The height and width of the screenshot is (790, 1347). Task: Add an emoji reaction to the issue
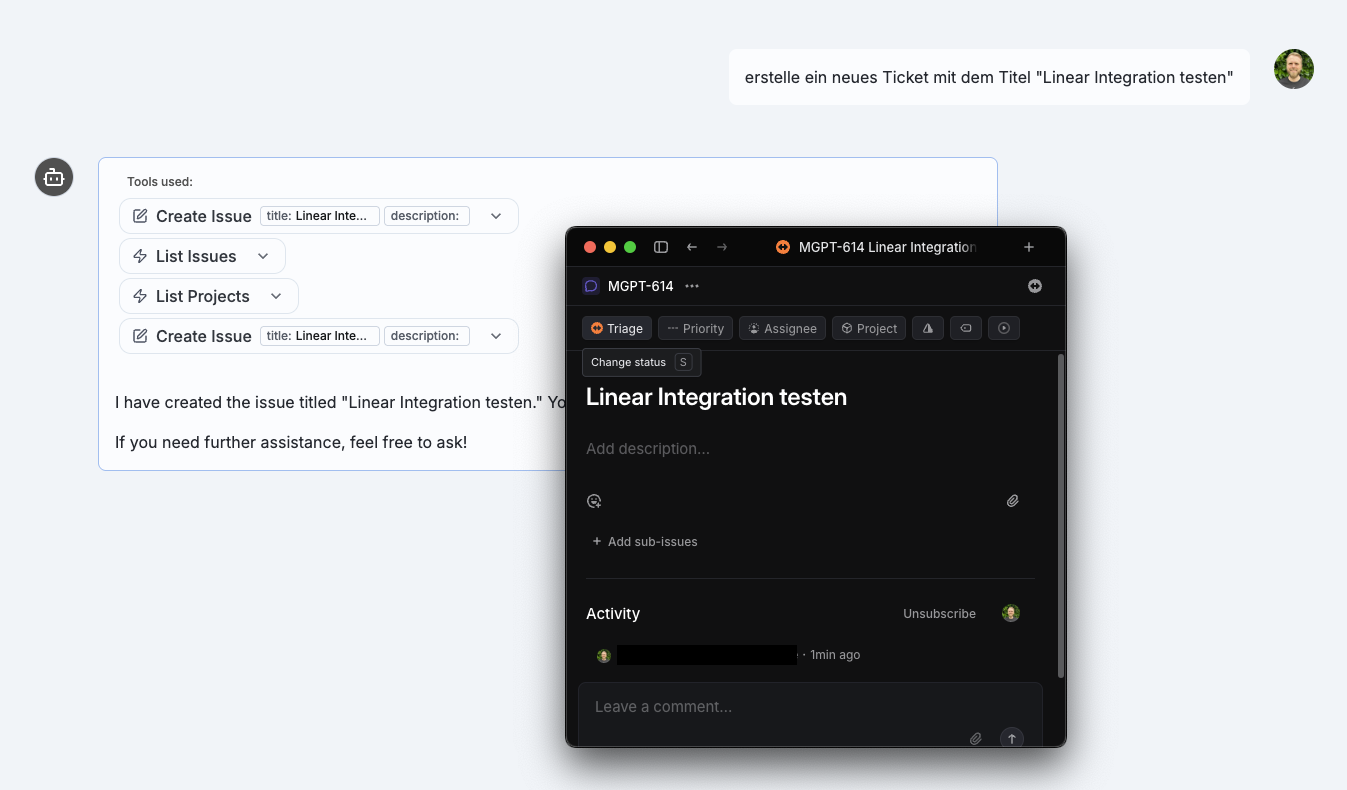click(594, 501)
